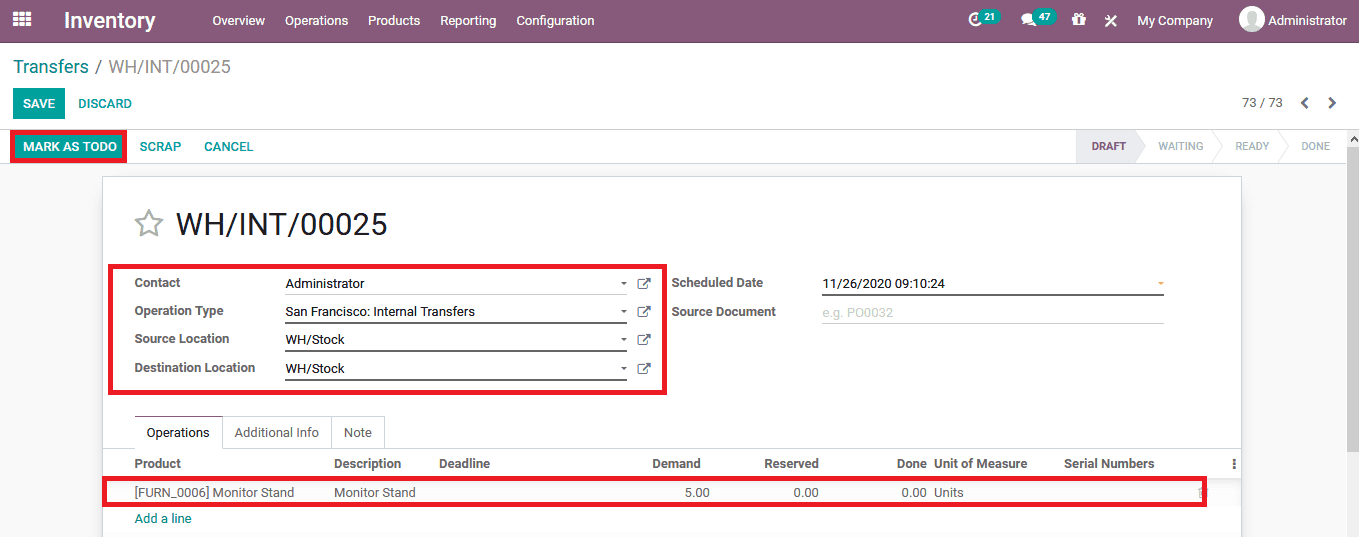The width and height of the screenshot is (1359, 537).
Task: Open the Operations menu in top bar
Action: 316,20
